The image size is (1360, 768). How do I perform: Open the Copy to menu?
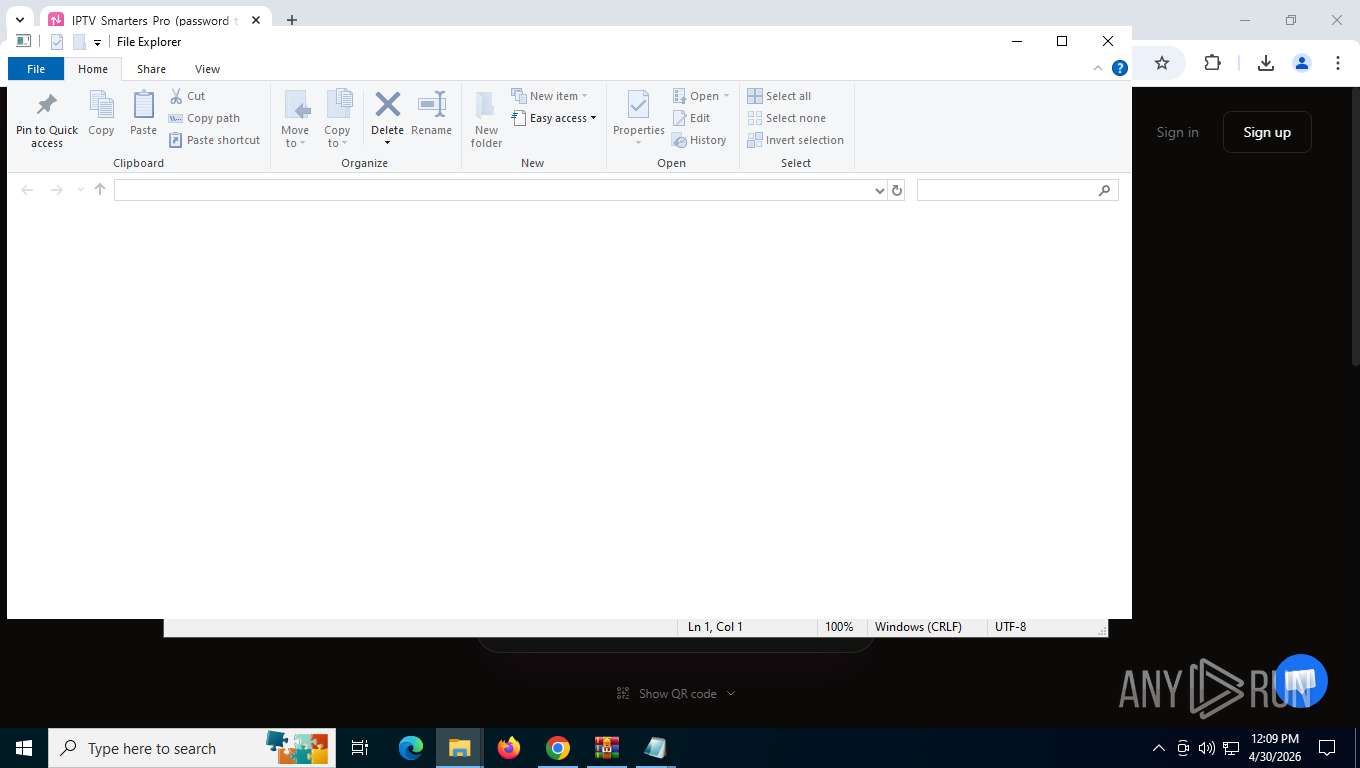(x=337, y=119)
